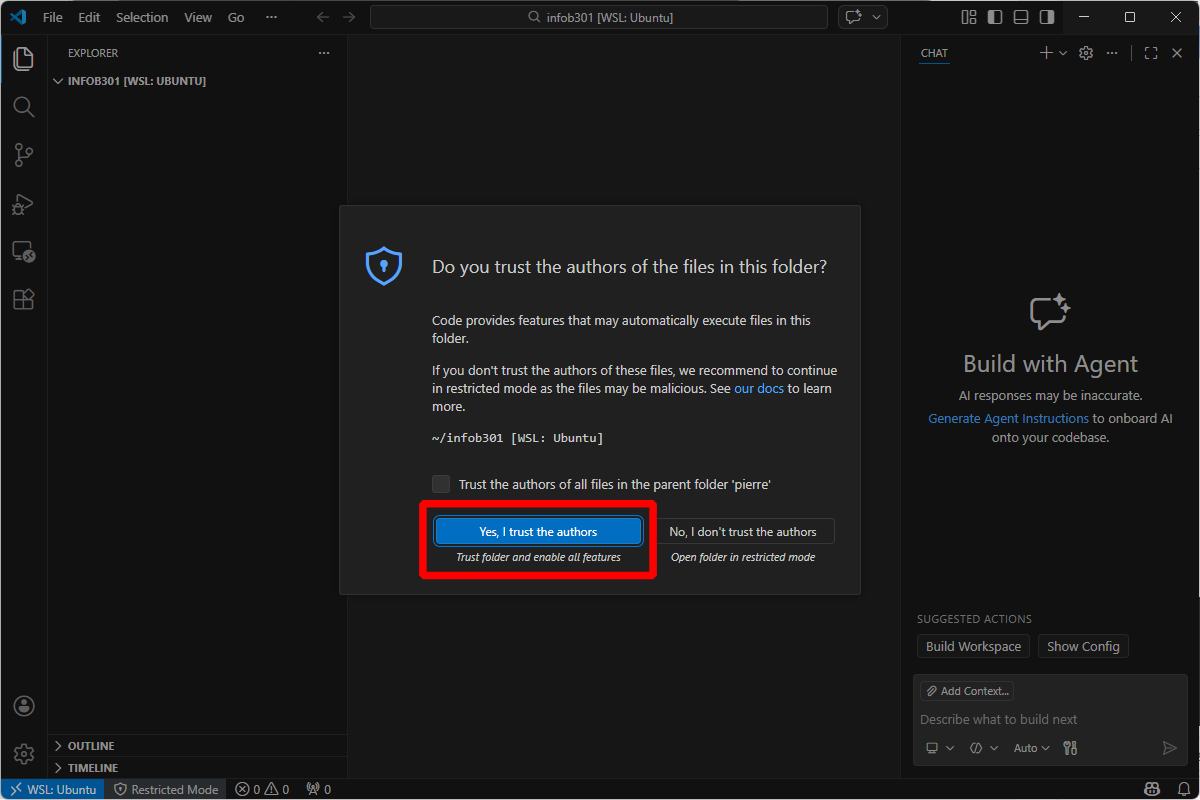Open the Manage gear icon
This screenshot has height=800, width=1200.
click(x=23, y=753)
